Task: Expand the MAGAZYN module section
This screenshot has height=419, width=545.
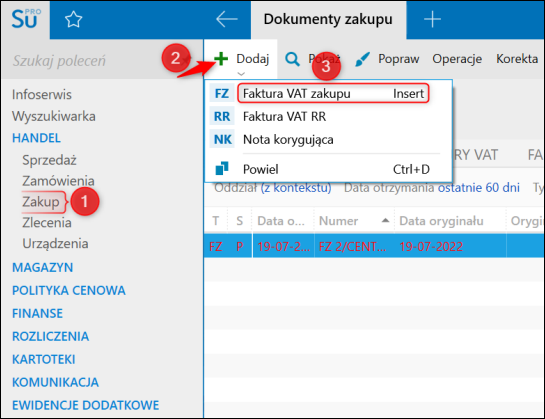Action: [x=42, y=267]
